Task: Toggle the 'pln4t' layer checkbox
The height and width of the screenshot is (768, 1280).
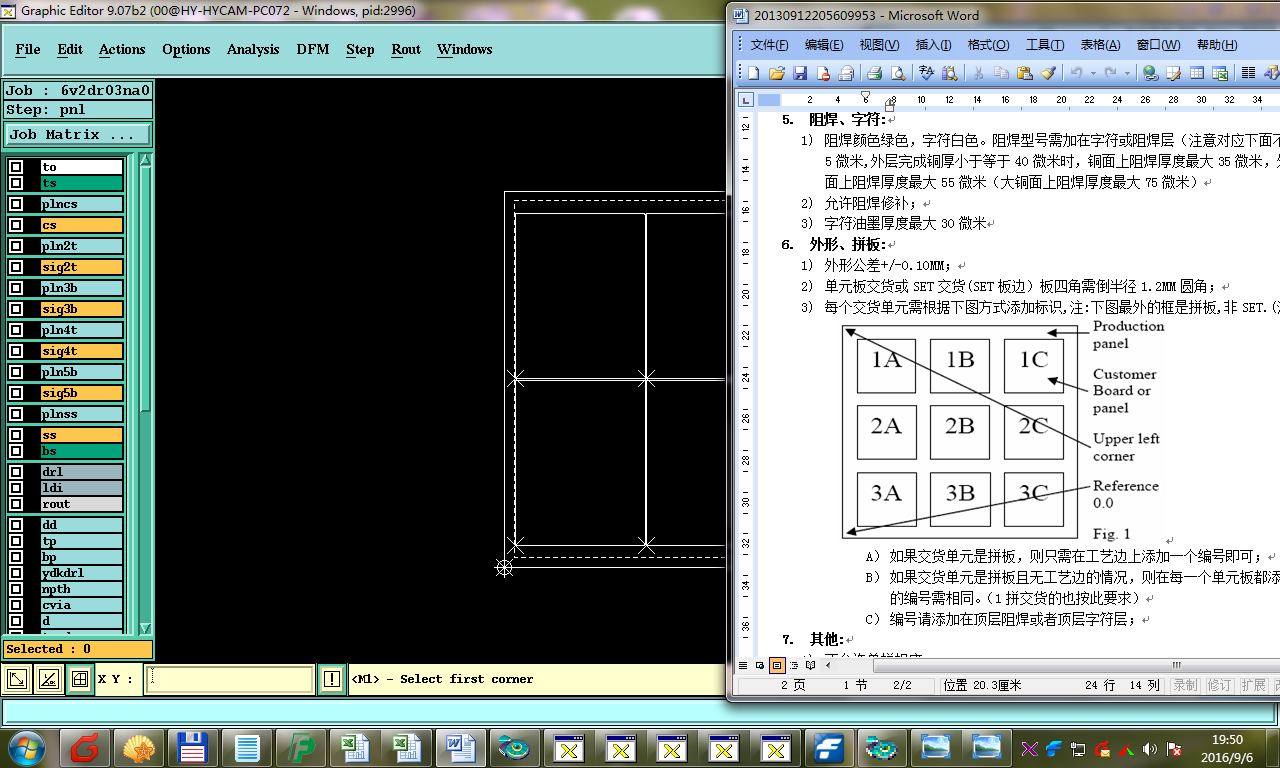Action: pyautogui.click(x=17, y=330)
